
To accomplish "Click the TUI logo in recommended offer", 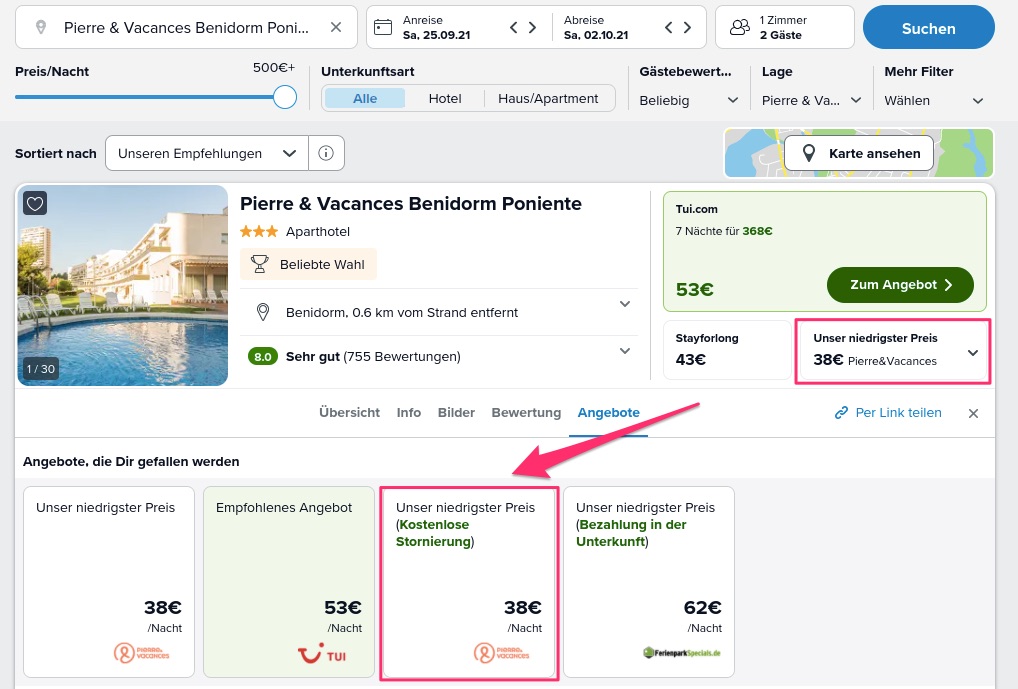I will (x=322, y=653).
